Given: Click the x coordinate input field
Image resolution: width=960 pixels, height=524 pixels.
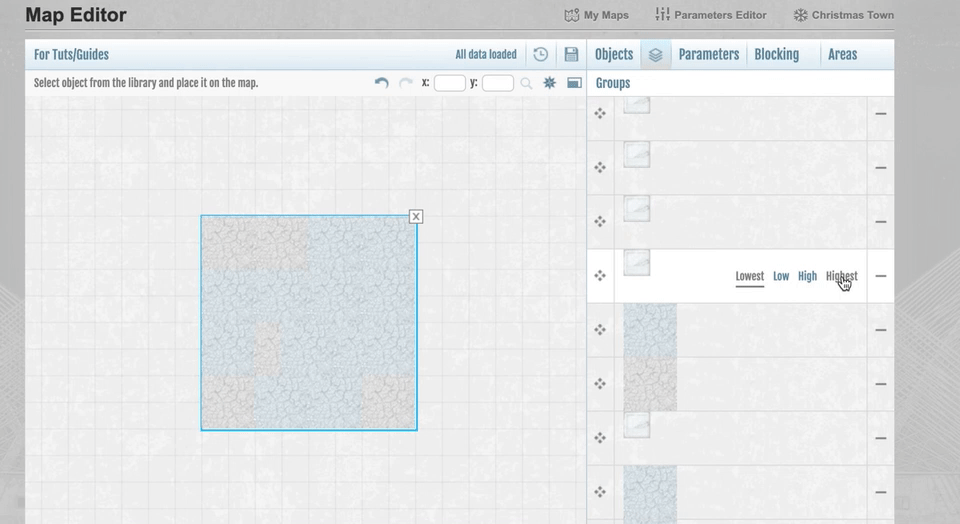Looking at the screenshot, I should tap(449, 83).
